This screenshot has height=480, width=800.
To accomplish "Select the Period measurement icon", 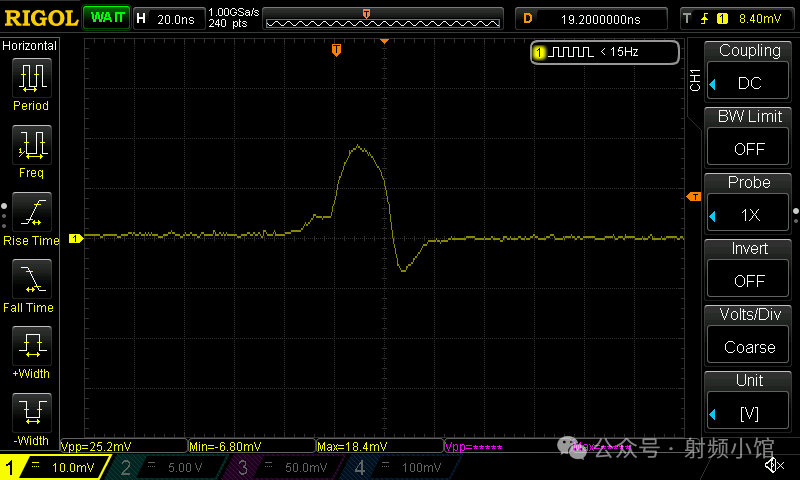I will [x=31, y=79].
